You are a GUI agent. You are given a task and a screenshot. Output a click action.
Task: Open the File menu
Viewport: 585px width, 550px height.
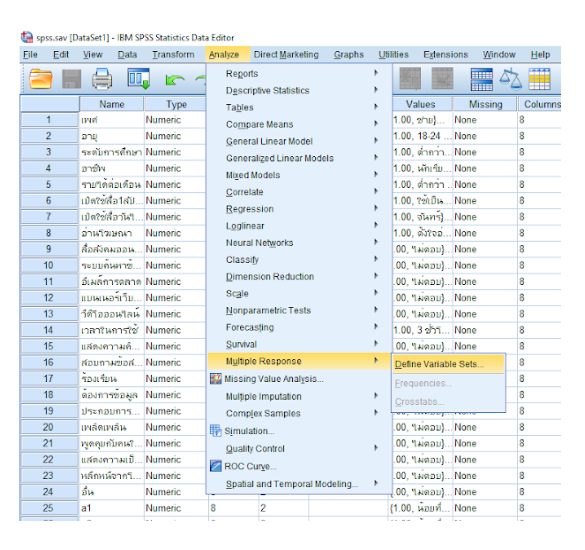pyautogui.click(x=30, y=54)
